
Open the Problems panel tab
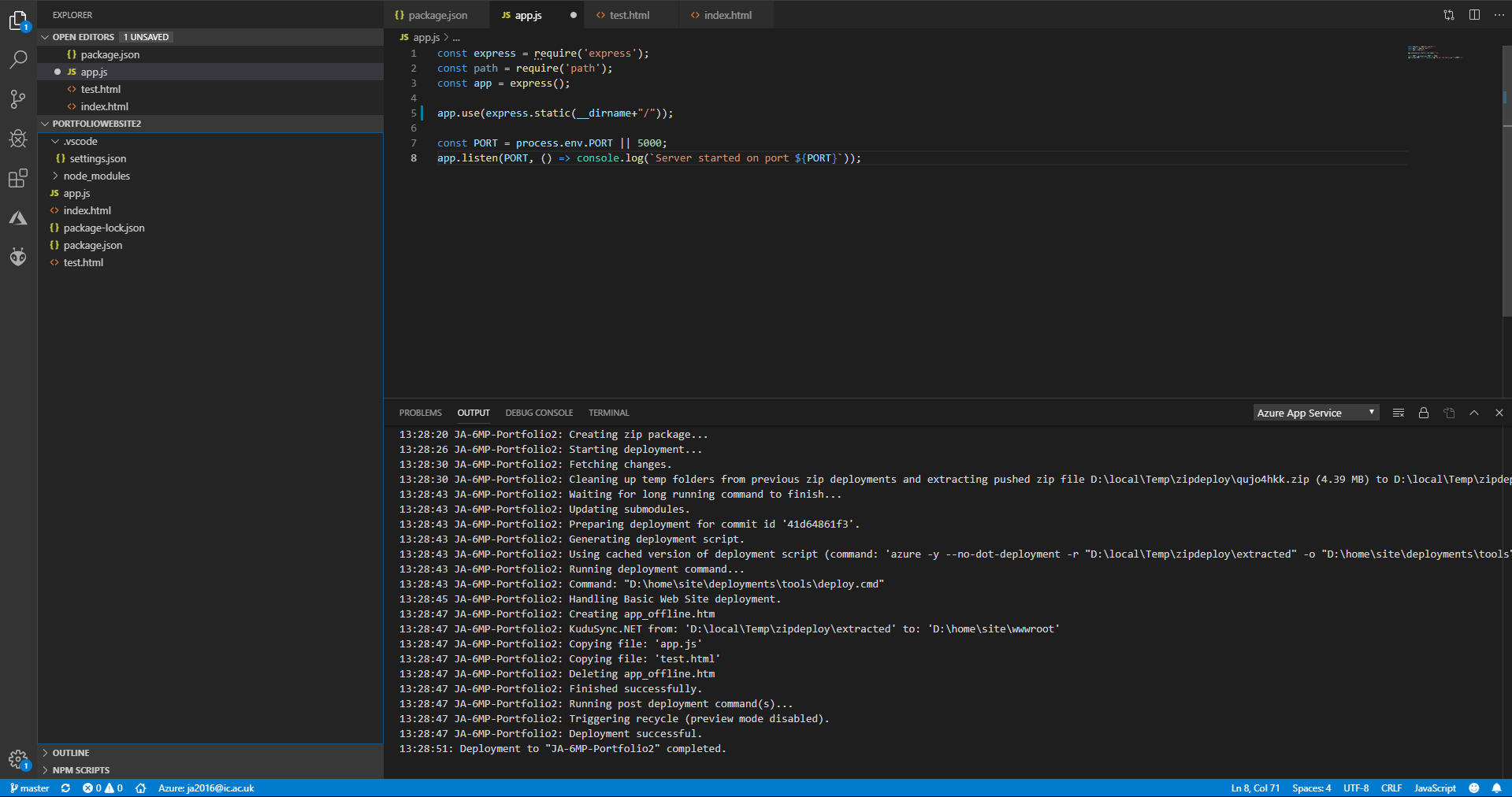420,413
